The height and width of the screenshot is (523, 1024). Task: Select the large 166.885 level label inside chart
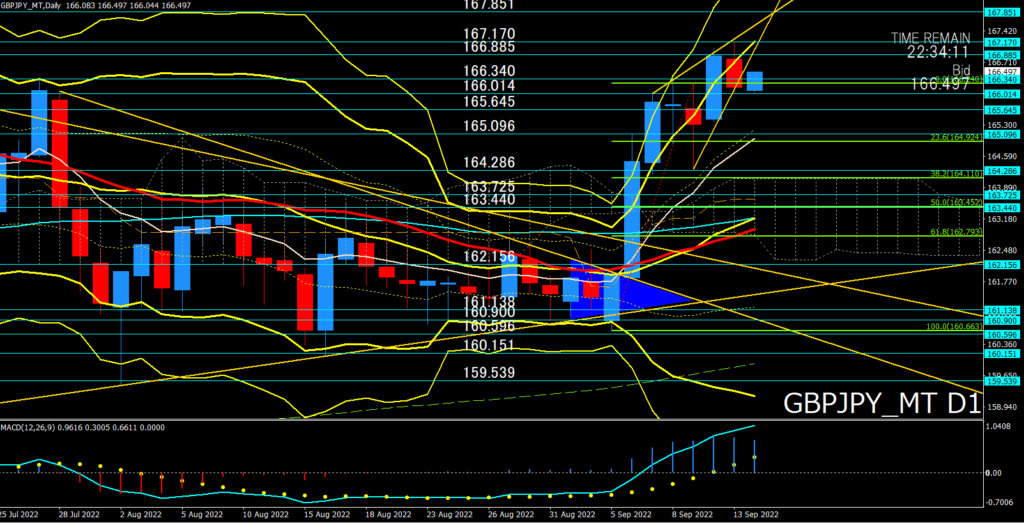[489, 47]
